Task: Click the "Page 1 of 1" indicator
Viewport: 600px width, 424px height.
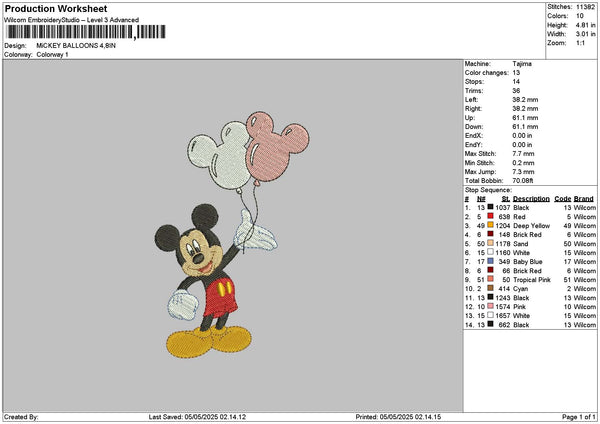Action: [x=579, y=417]
